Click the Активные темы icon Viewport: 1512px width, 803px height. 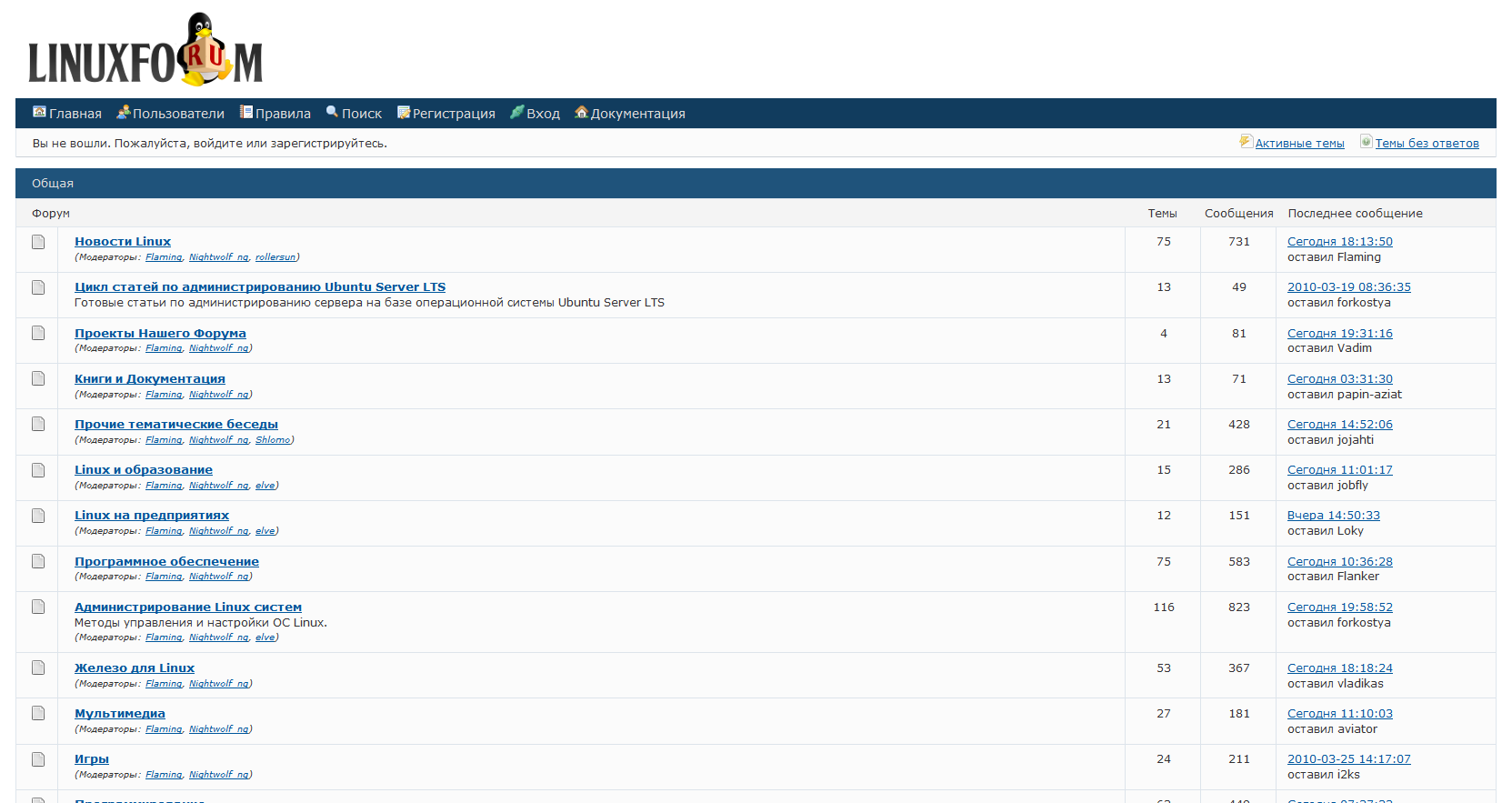(1246, 142)
